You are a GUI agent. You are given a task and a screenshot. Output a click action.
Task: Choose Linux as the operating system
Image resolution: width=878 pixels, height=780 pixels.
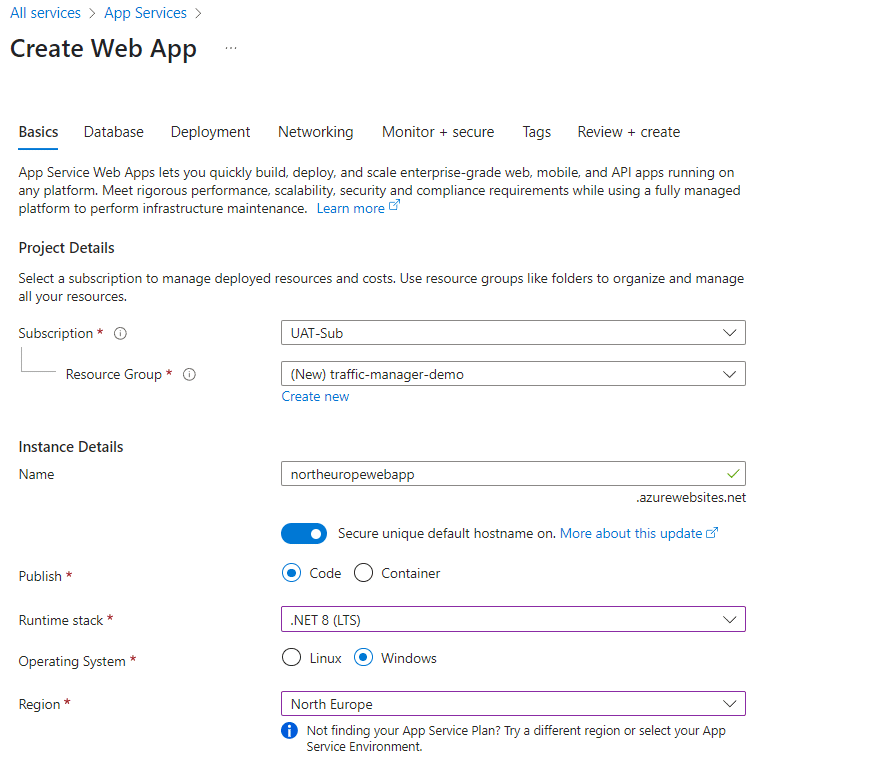pos(291,658)
